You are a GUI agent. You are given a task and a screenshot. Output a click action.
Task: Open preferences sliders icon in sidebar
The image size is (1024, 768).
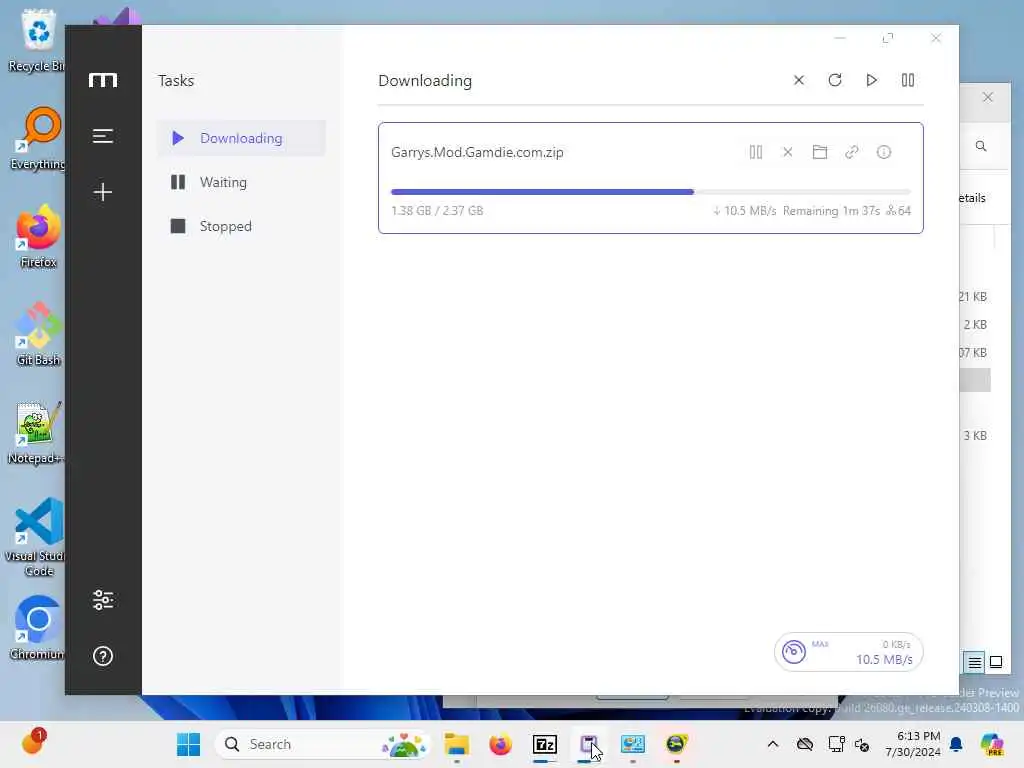pos(103,600)
